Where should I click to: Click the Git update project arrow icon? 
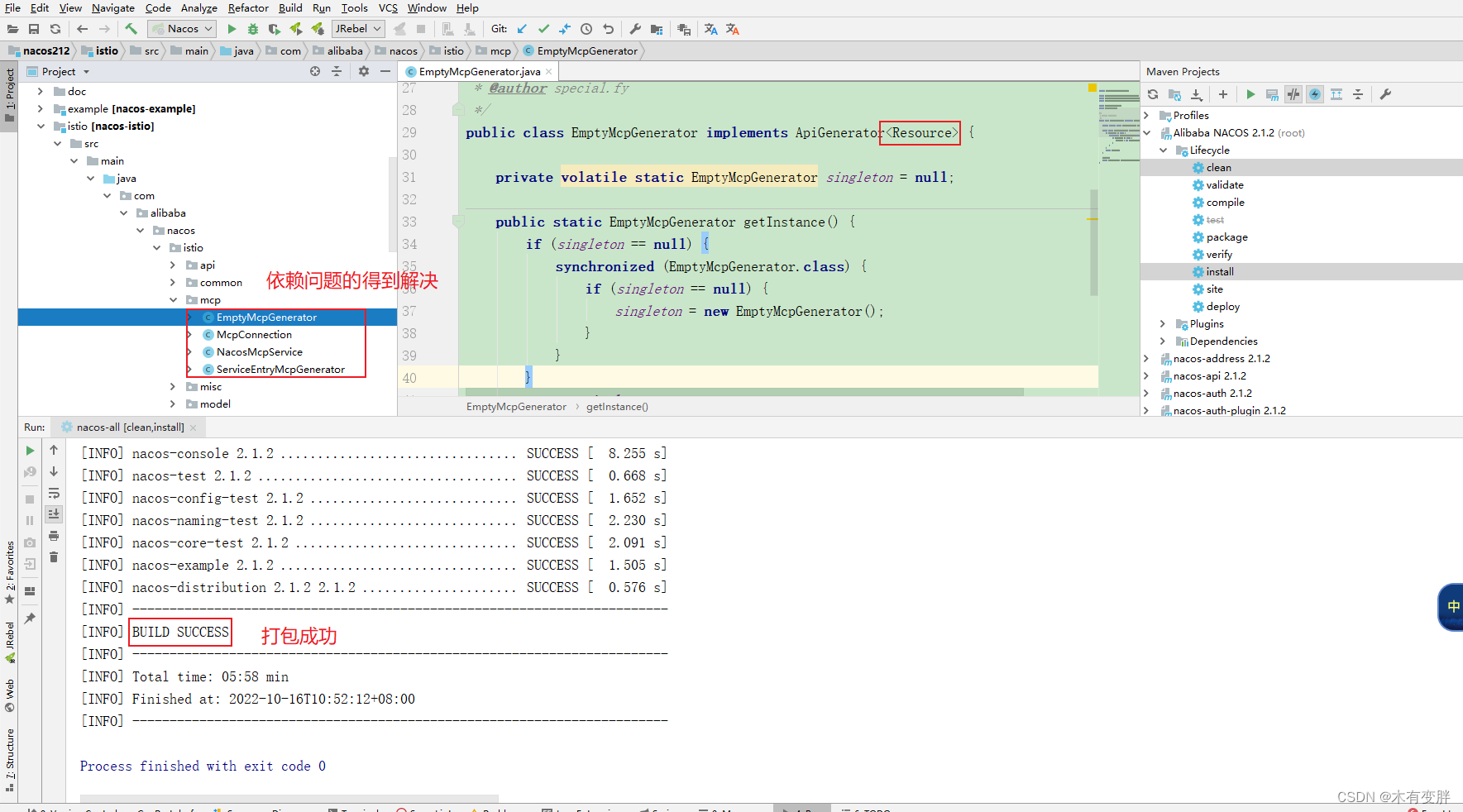(522, 29)
